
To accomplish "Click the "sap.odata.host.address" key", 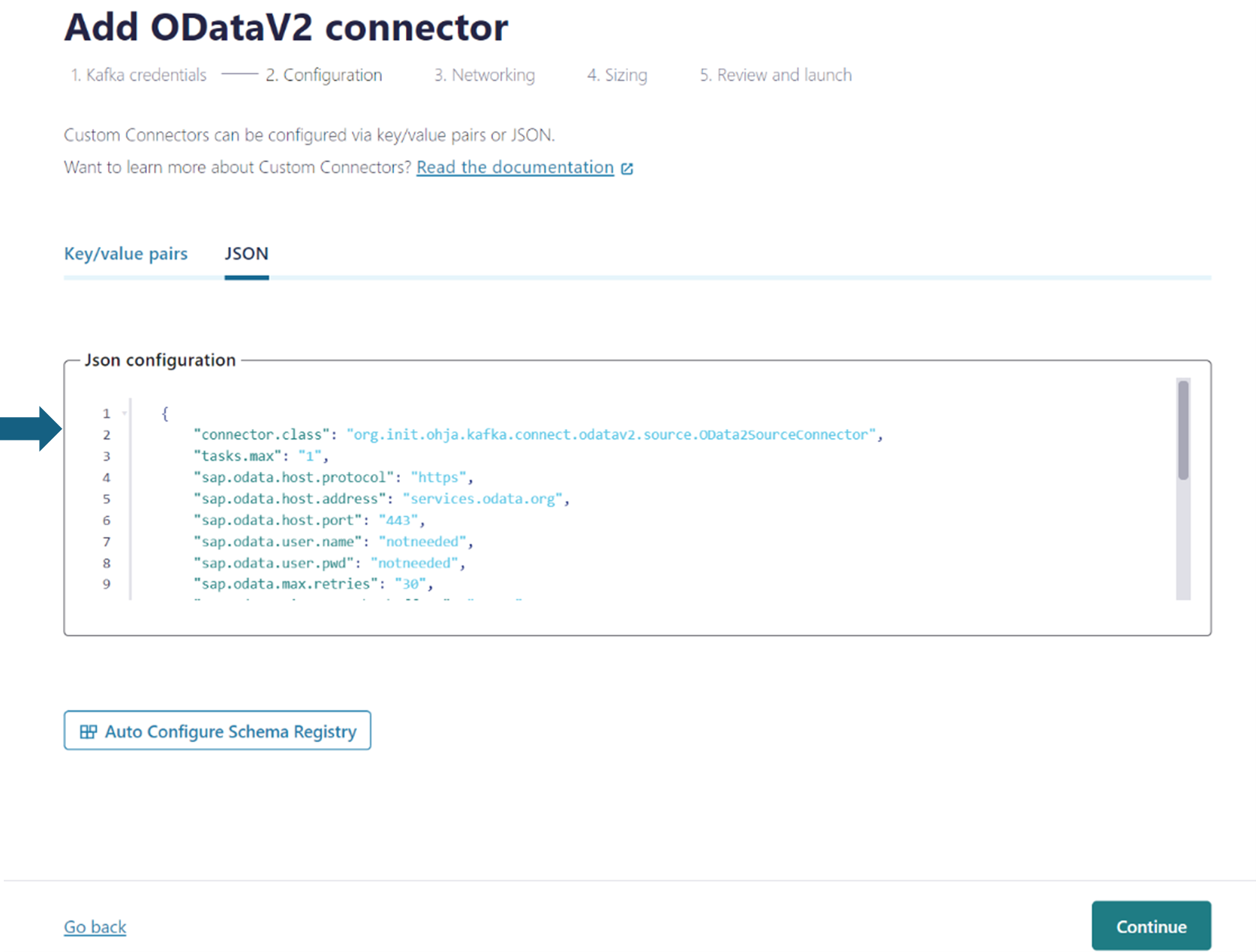I will coord(290,499).
